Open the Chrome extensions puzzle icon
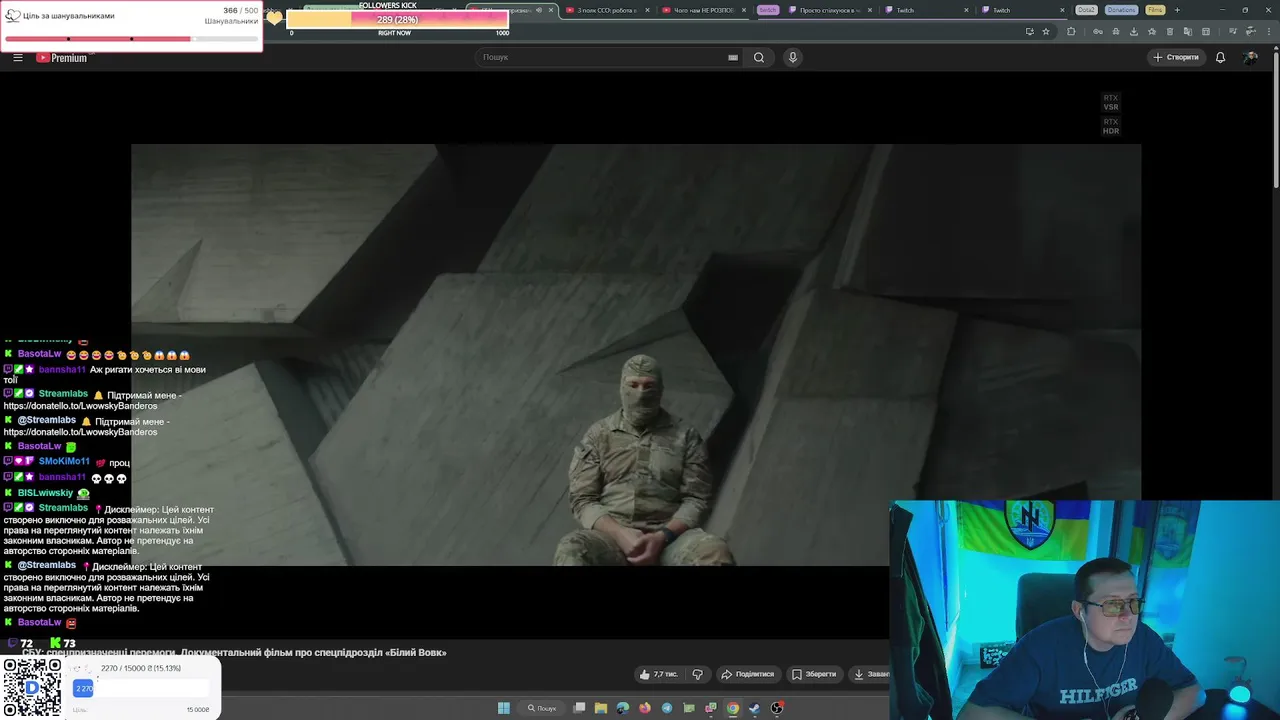Screen dimensions: 1280x720 [x=1071, y=31]
